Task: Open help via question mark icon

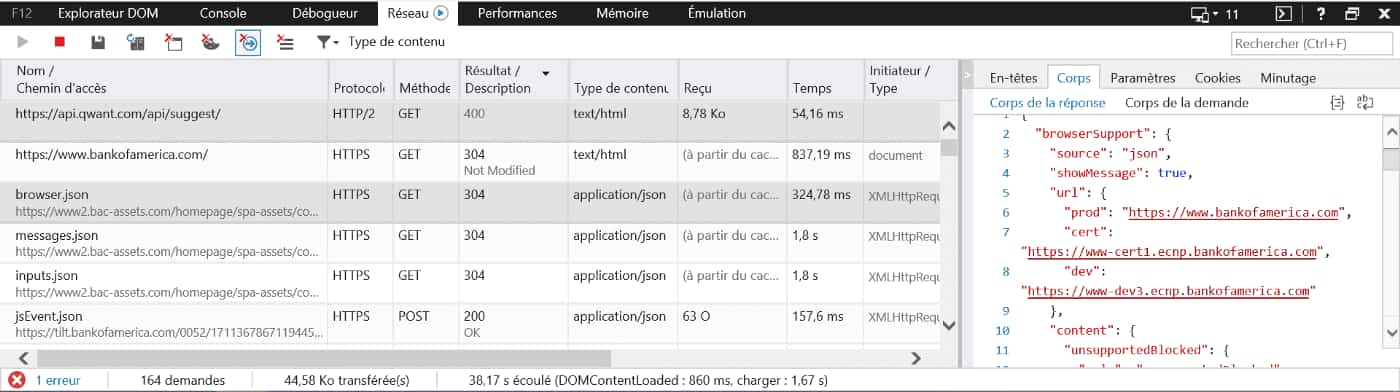Action: pyautogui.click(x=1322, y=13)
